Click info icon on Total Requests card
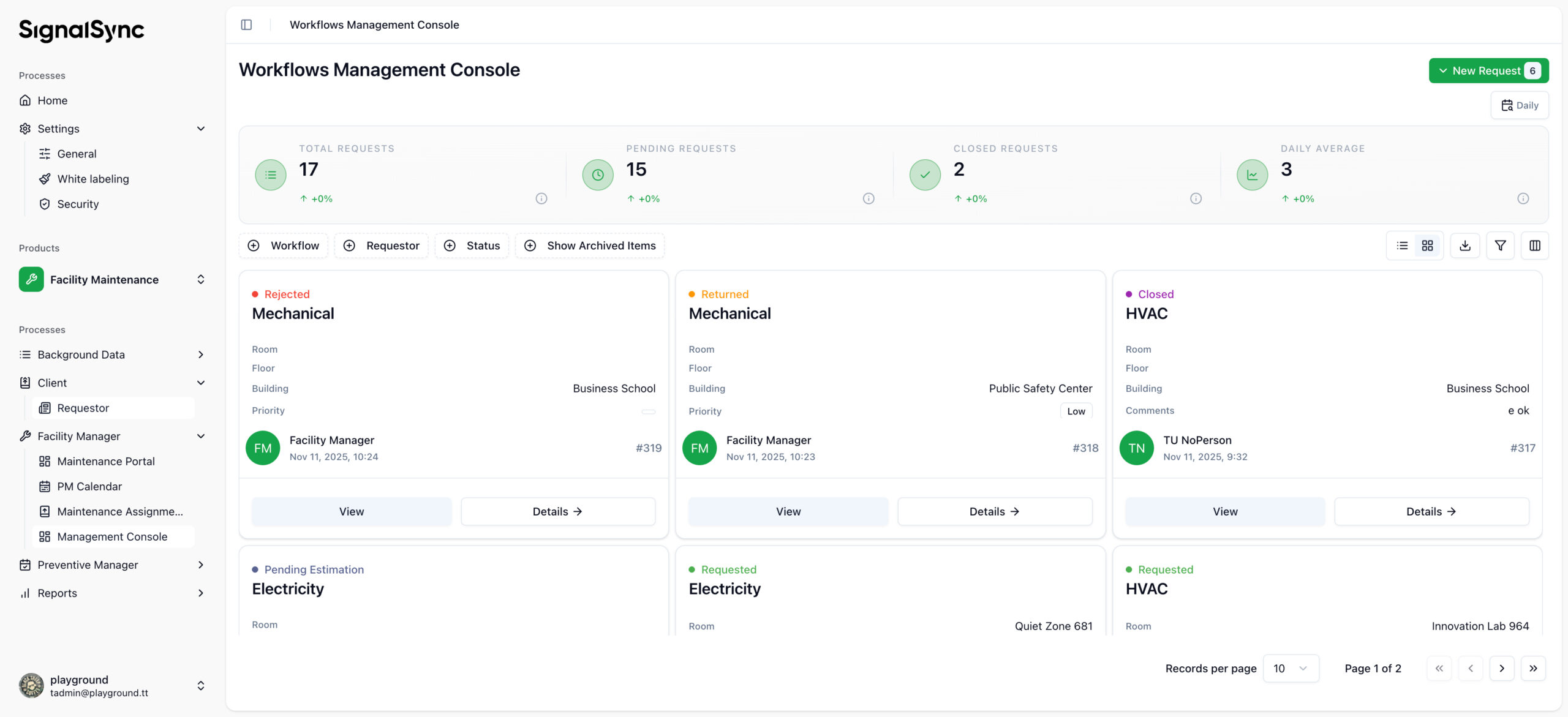The height and width of the screenshot is (717, 1568). click(541, 198)
